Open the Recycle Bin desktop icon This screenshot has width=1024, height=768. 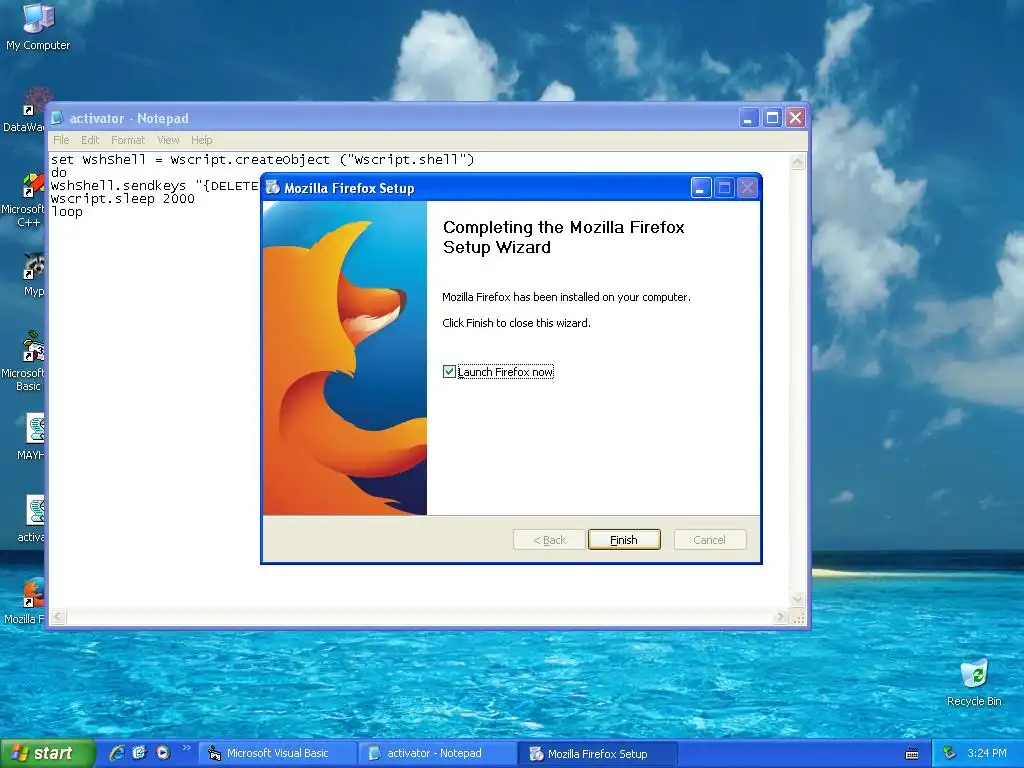coord(974,682)
